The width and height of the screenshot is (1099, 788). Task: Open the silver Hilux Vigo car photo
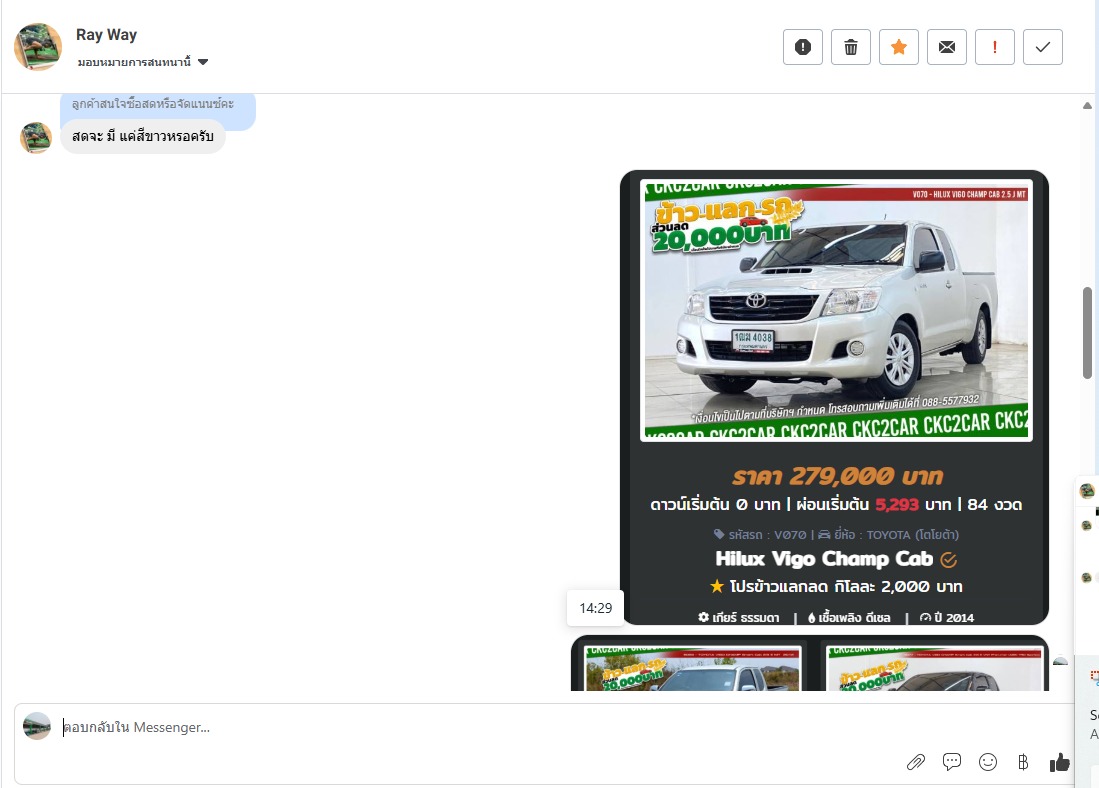click(836, 310)
